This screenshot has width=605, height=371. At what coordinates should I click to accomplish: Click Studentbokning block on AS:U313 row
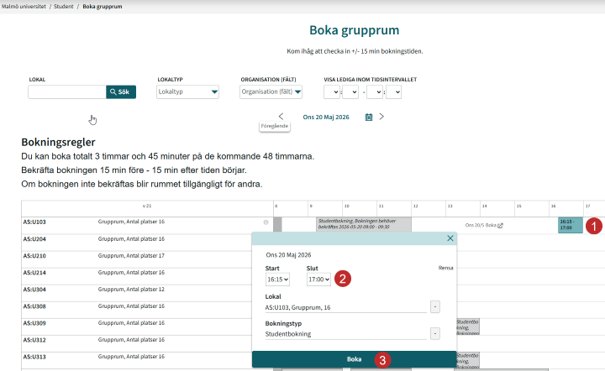click(x=468, y=360)
